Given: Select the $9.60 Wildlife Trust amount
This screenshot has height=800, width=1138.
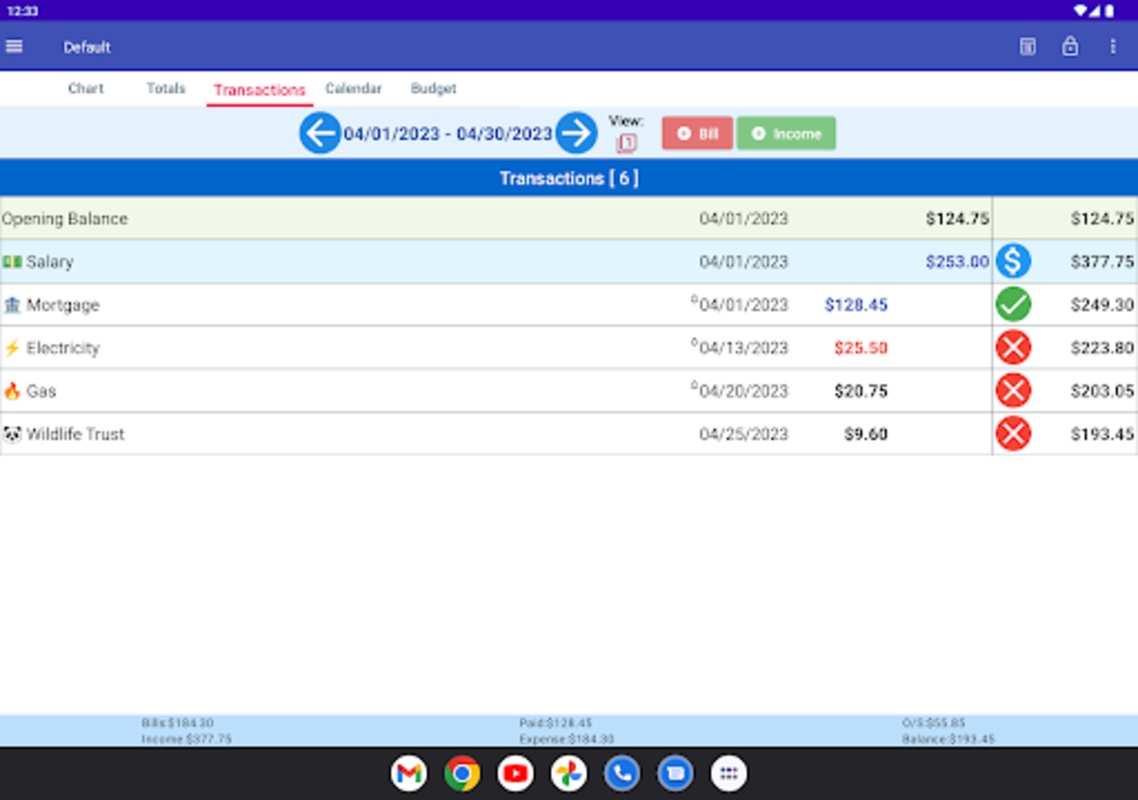Looking at the screenshot, I should pyautogui.click(x=866, y=434).
